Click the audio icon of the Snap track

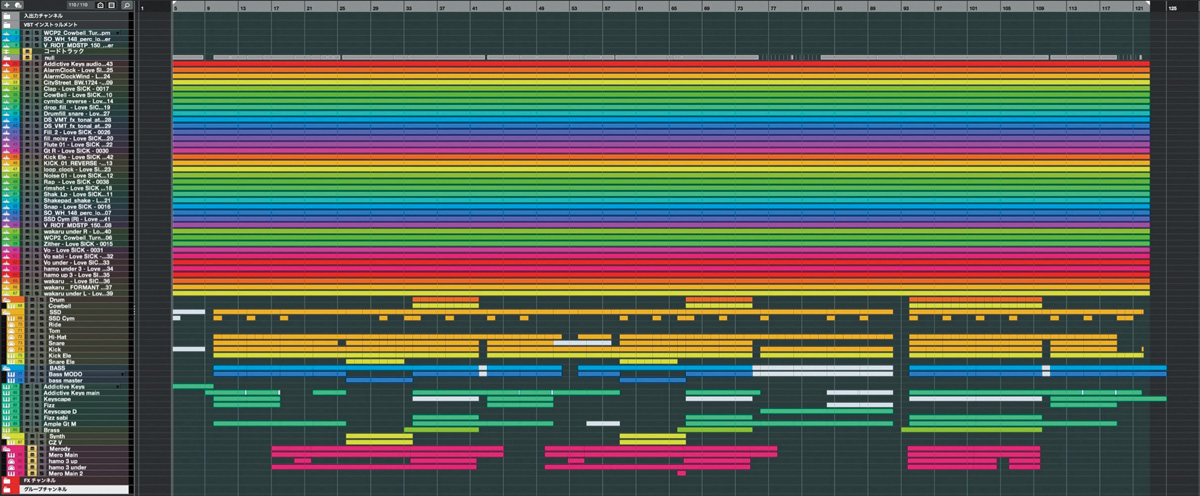tap(7, 206)
